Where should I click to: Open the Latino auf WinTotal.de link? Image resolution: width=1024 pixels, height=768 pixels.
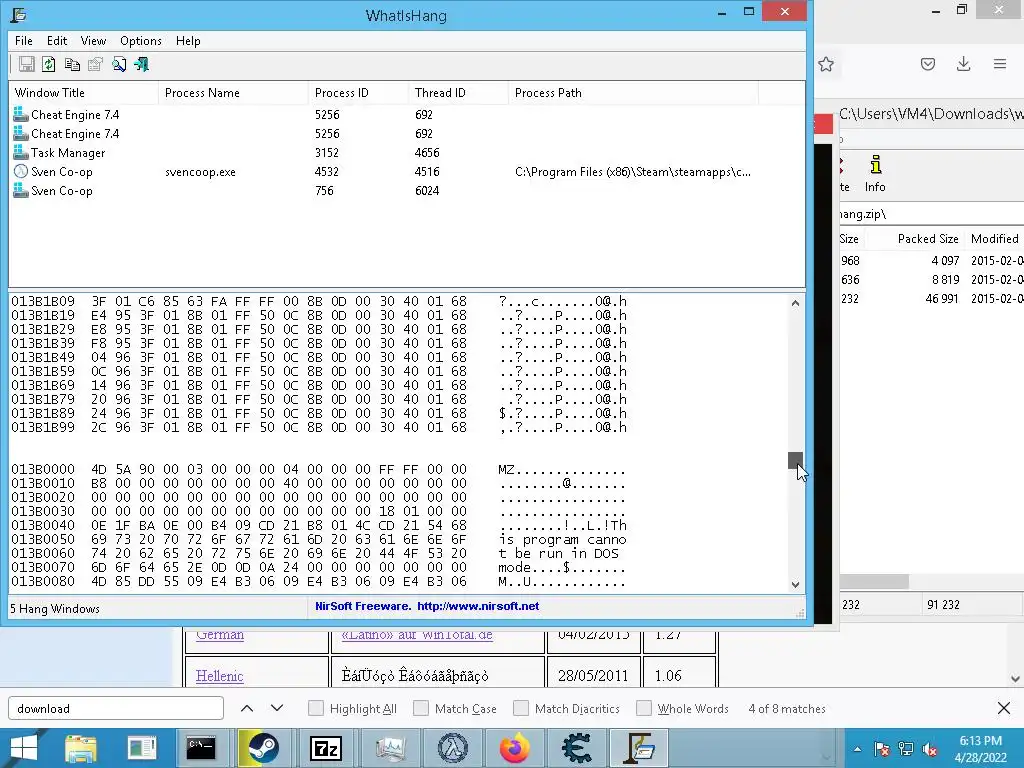click(417, 635)
